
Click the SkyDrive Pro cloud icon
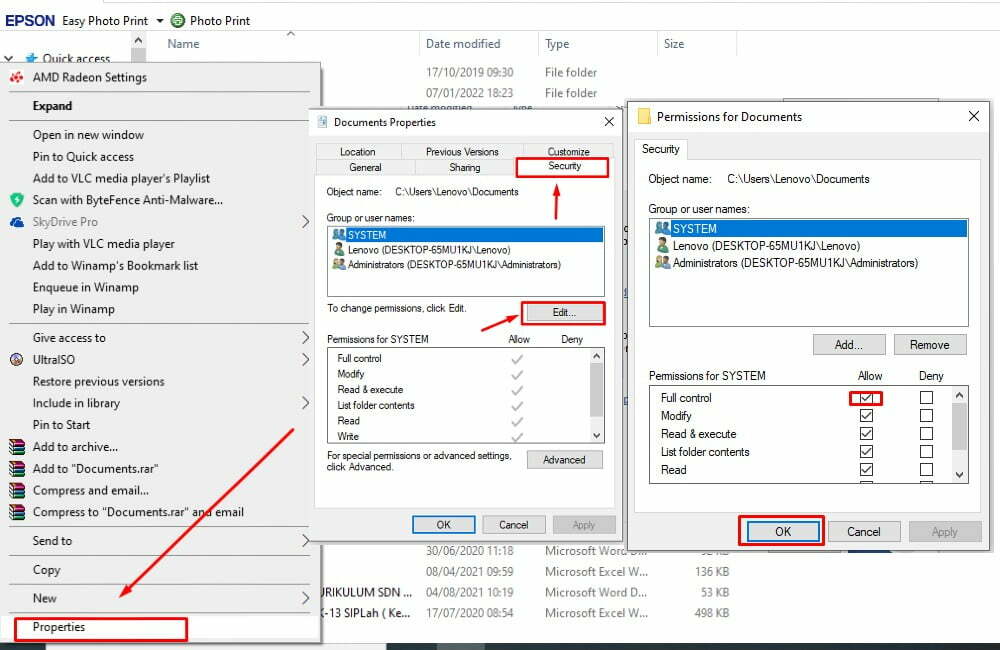pos(16,222)
